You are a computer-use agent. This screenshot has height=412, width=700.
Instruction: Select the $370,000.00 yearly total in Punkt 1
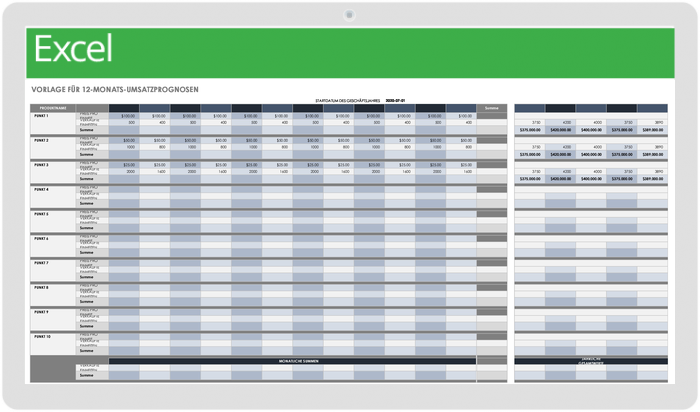point(529,130)
